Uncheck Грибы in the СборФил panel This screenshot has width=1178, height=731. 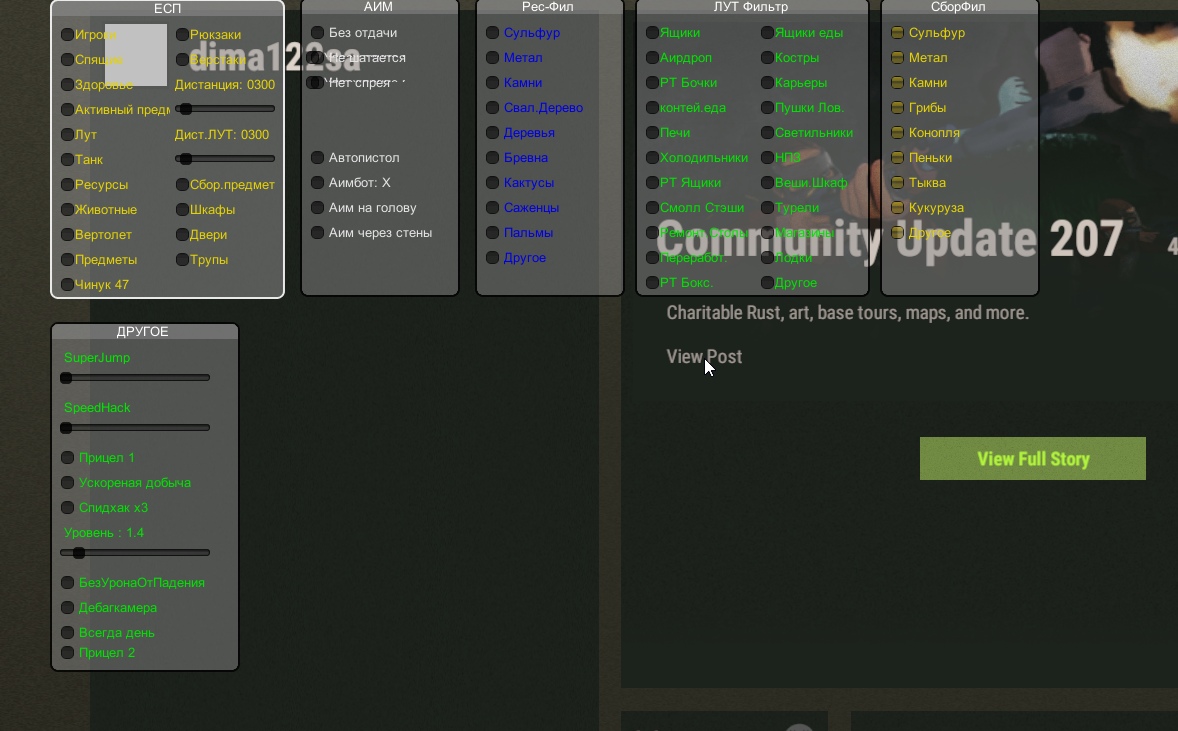[x=897, y=108]
